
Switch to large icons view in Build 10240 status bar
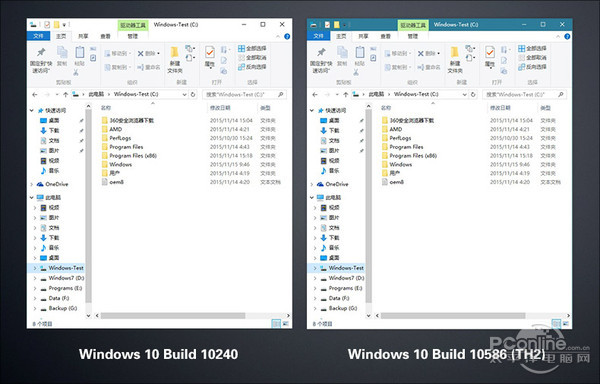(x=285, y=324)
